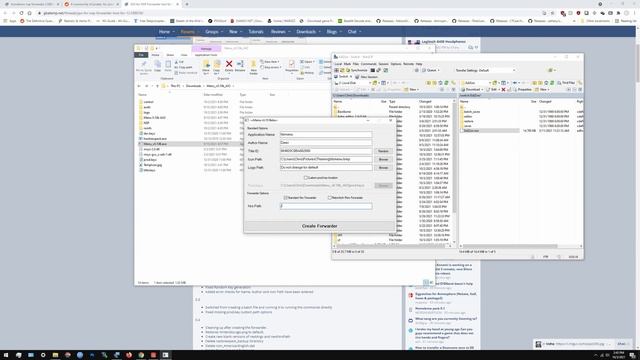Viewport: 640px width, 360px height.
Task: Click the WinSCP console terminal icon
Action: (x=373, y=70)
